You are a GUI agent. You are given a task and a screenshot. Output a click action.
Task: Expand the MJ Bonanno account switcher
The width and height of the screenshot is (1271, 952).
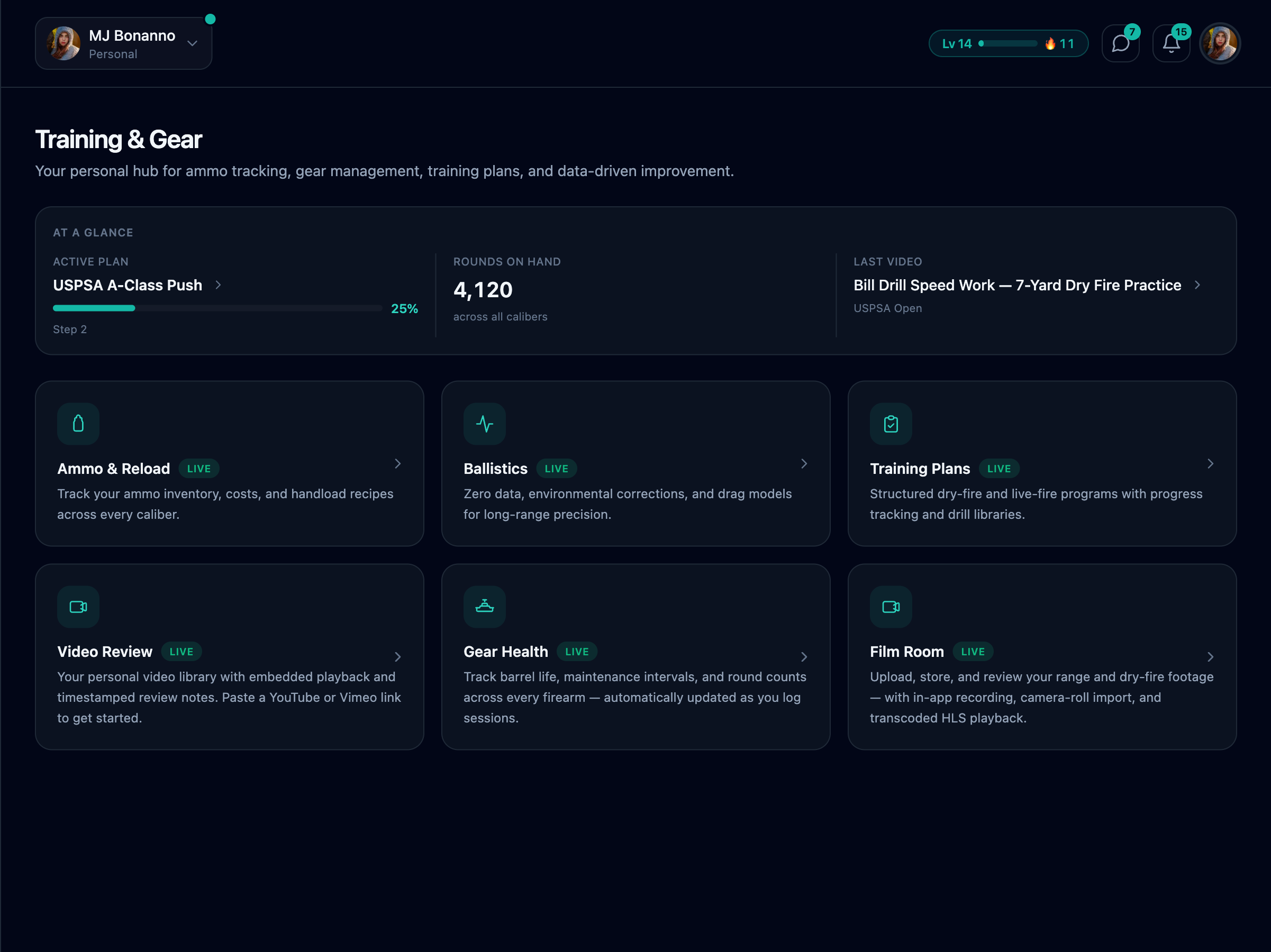tap(123, 44)
